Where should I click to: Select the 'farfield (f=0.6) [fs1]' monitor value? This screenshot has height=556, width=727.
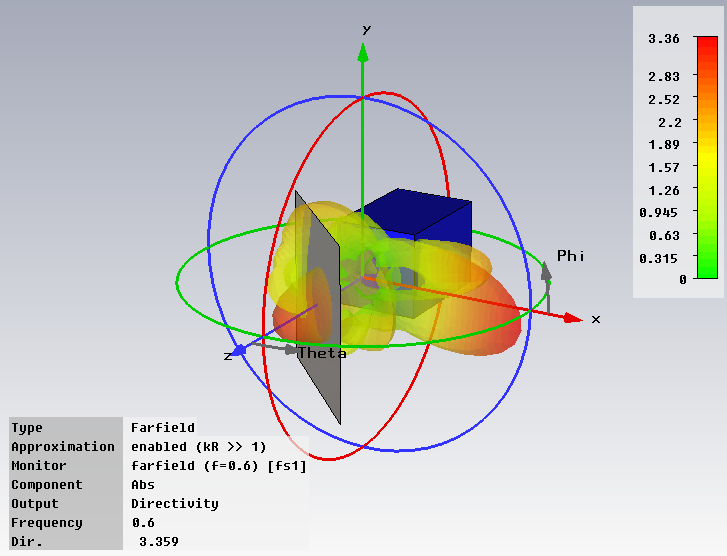(x=219, y=466)
